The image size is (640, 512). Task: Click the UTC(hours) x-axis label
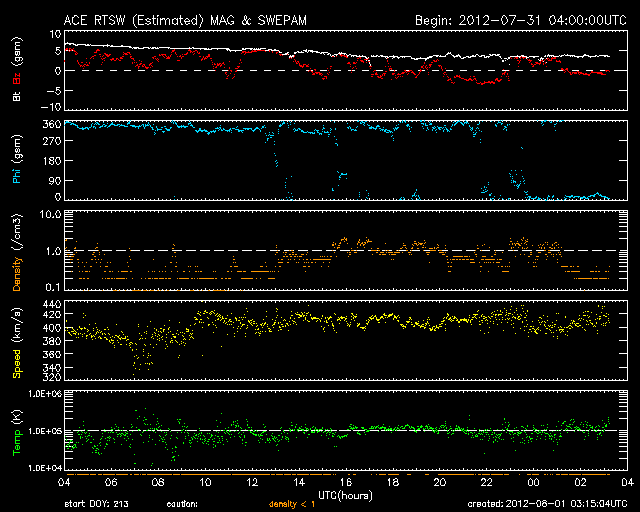pos(344,494)
